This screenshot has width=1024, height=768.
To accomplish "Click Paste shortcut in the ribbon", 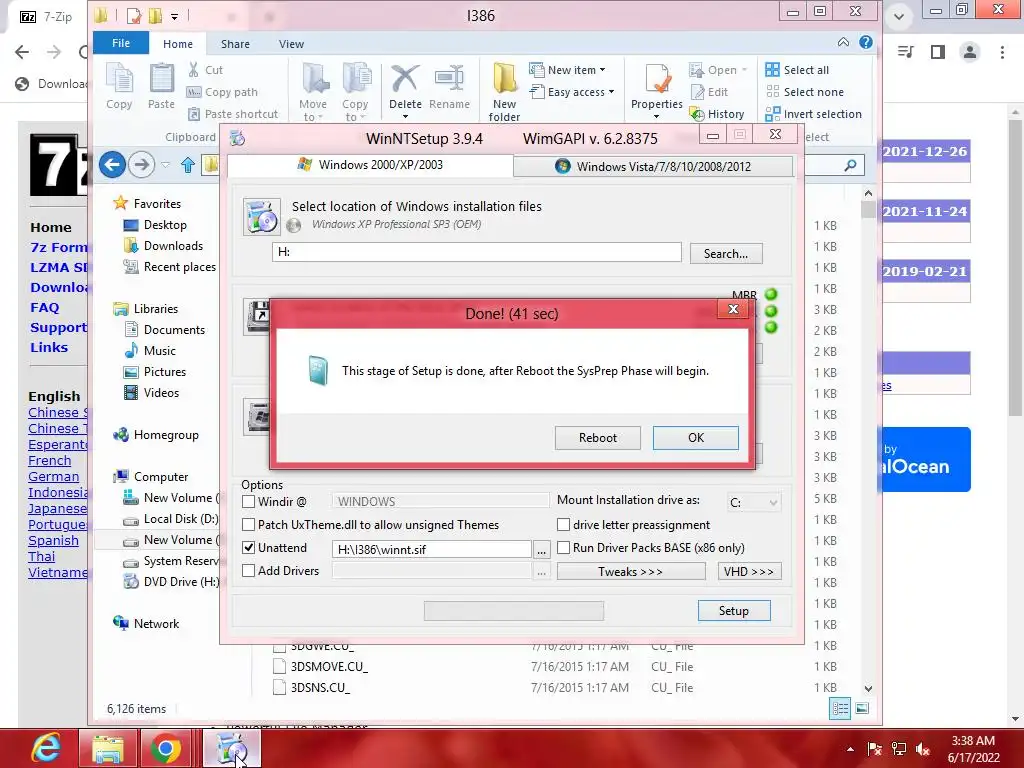I will (x=232, y=114).
